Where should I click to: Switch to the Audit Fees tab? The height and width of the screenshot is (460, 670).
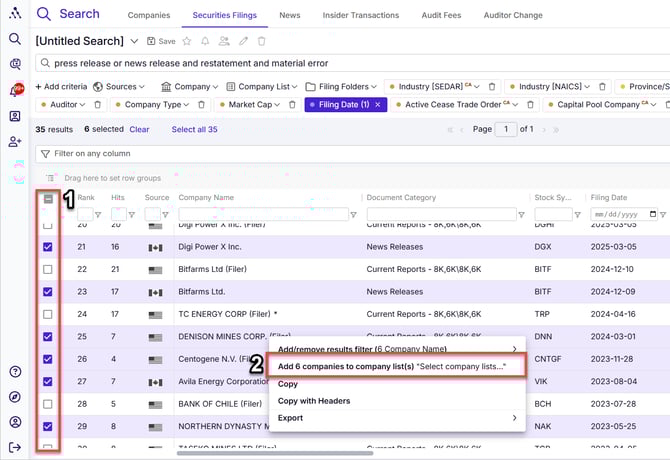coord(441,15)
